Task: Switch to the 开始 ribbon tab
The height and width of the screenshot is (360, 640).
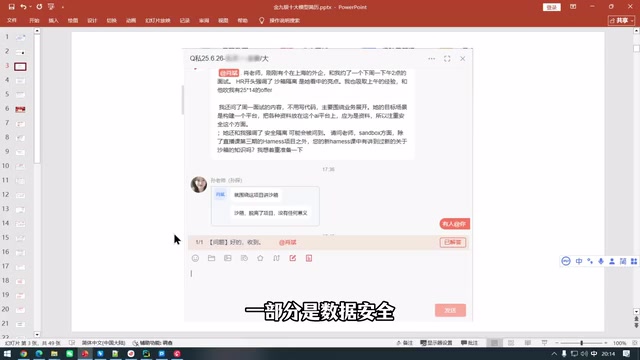Action: [x=34, y=20]
